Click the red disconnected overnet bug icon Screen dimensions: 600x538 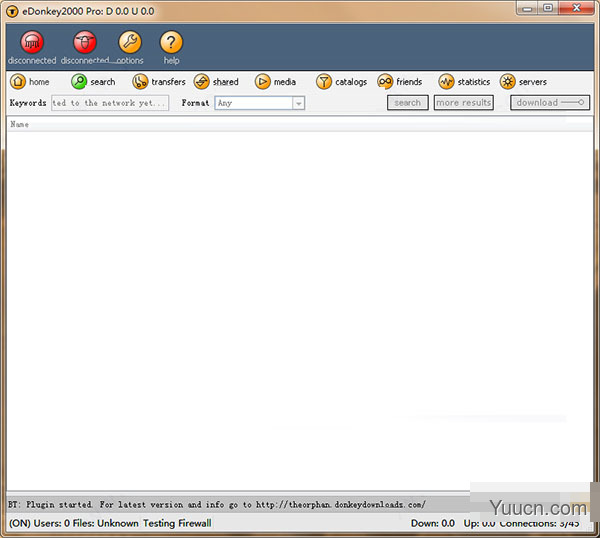click(85, 42)
